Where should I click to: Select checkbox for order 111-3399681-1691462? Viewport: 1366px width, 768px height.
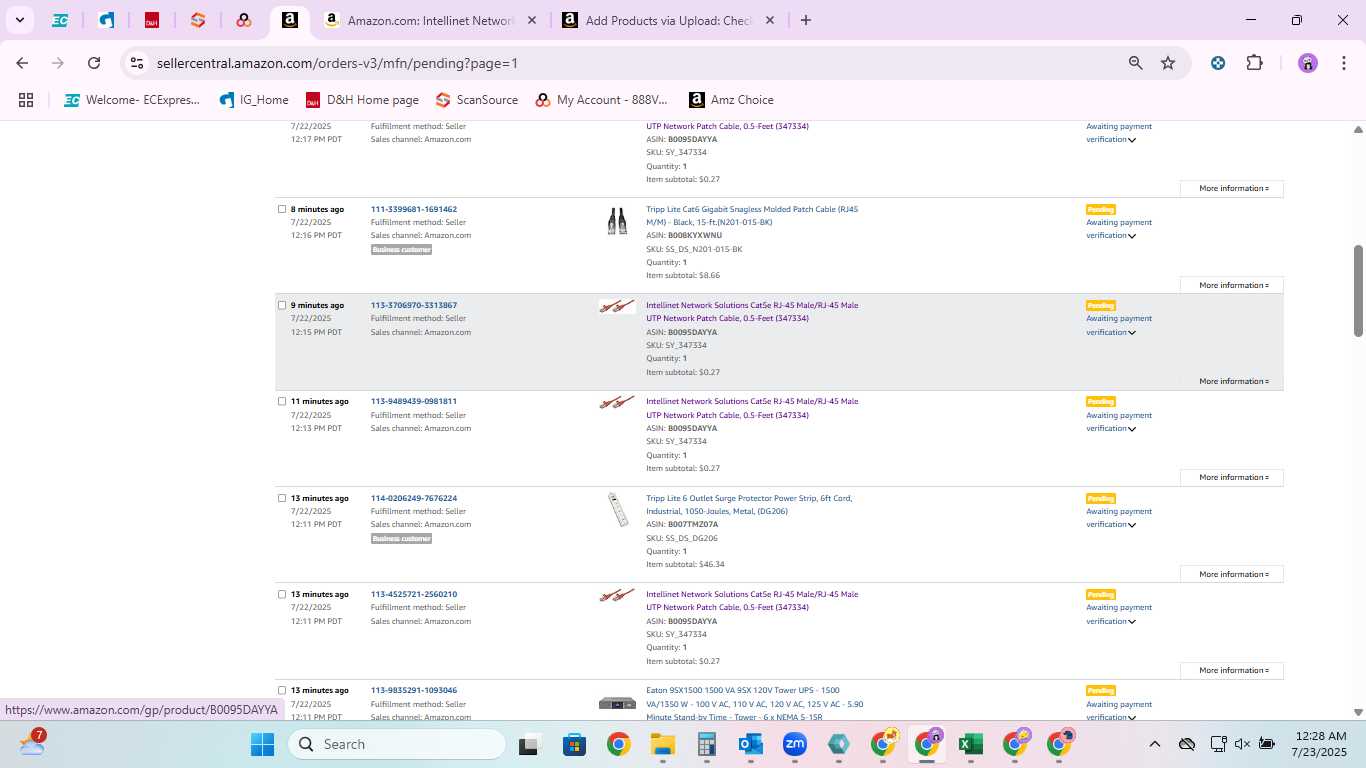point(282,209)
